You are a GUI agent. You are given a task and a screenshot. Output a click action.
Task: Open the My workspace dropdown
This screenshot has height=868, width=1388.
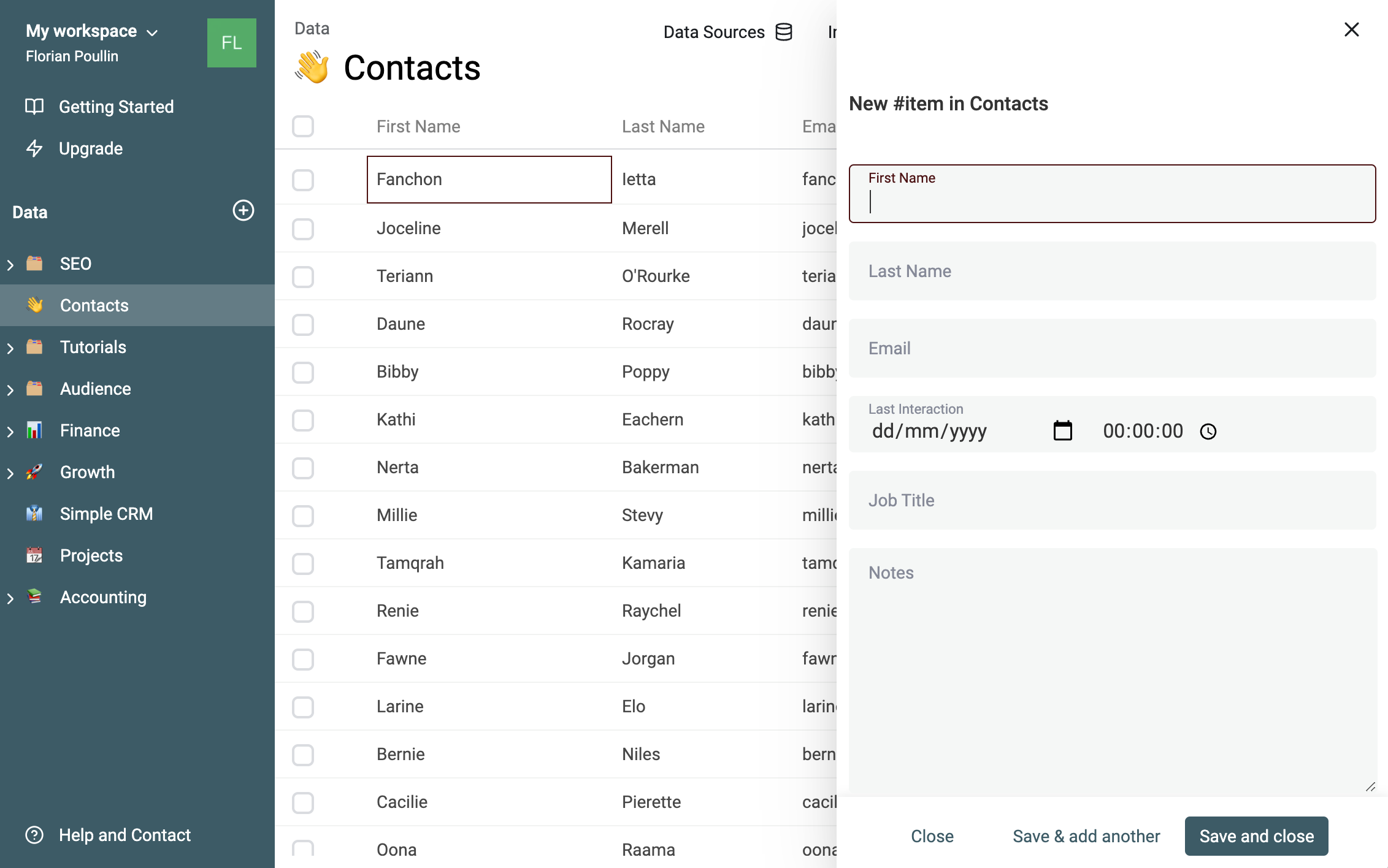(x=92, y=31)
